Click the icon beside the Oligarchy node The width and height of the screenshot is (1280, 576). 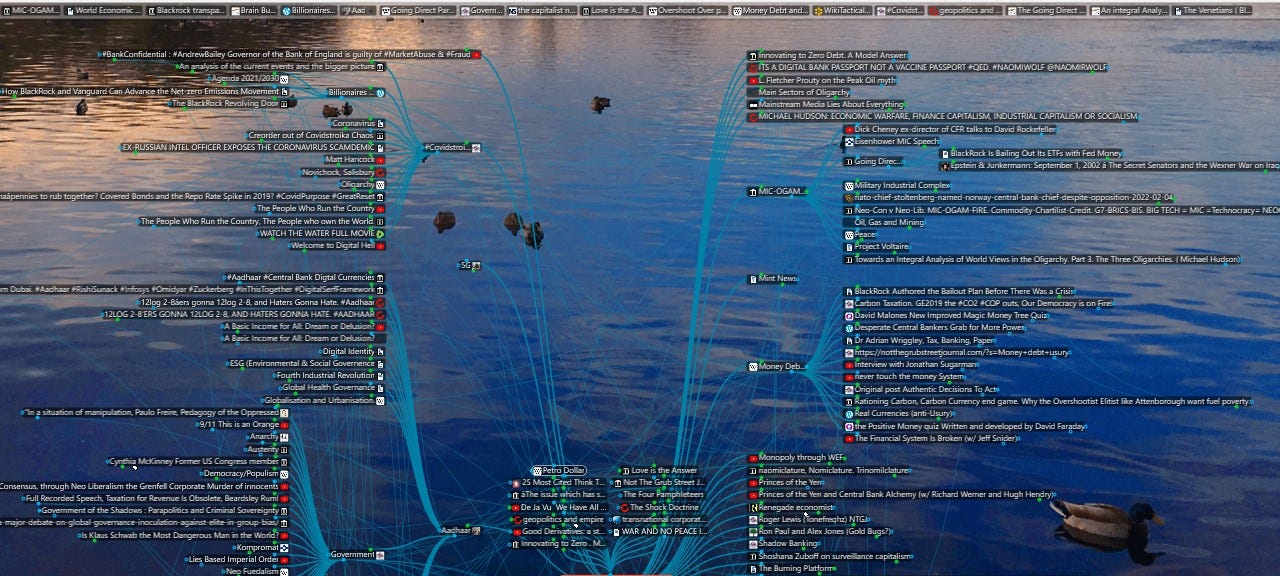pyautogui.click(x=381, y=185)
